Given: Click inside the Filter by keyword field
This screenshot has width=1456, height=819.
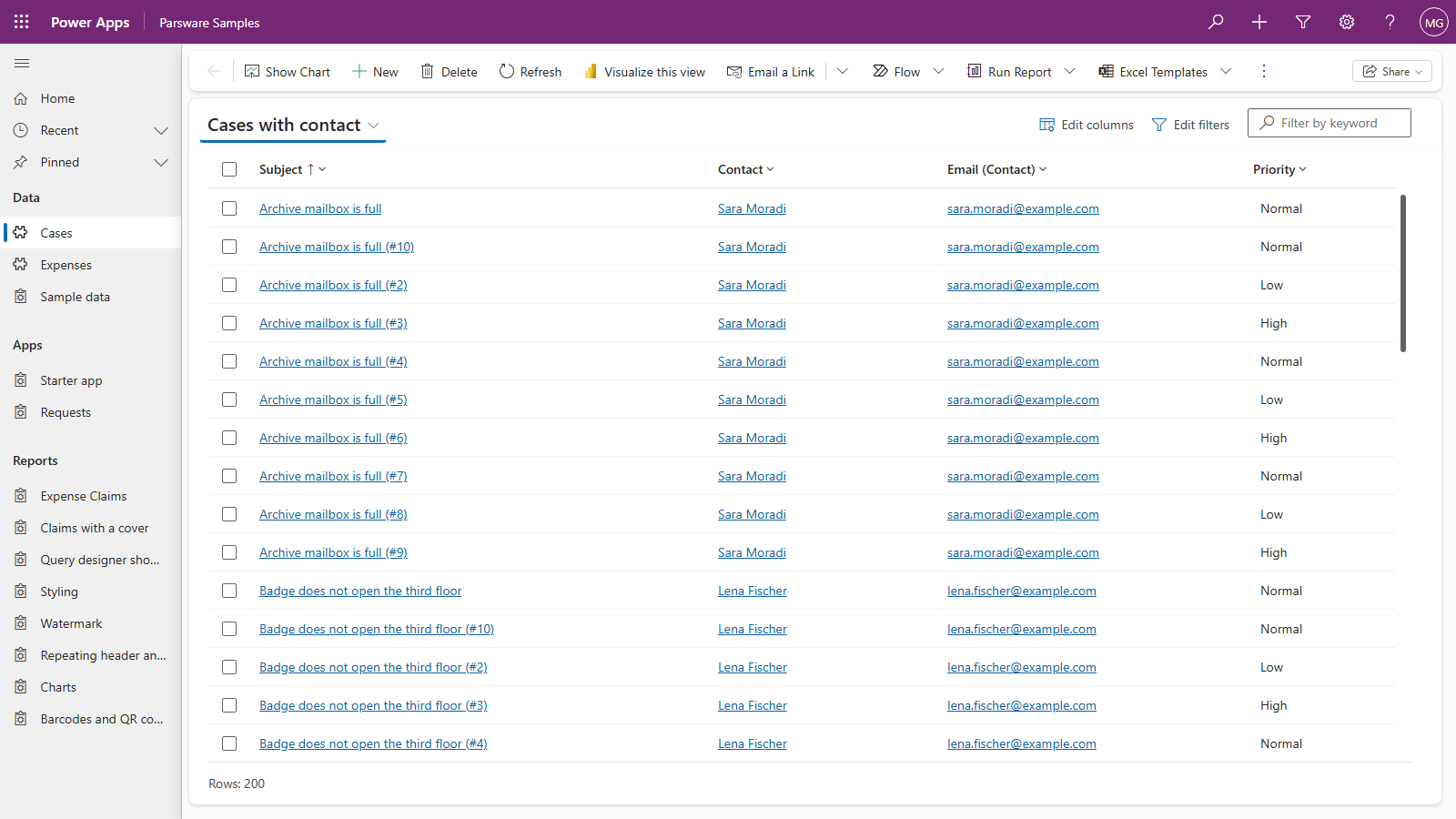Looking at the screenshot, I should pyautogui.click(x=1330, y=123).
